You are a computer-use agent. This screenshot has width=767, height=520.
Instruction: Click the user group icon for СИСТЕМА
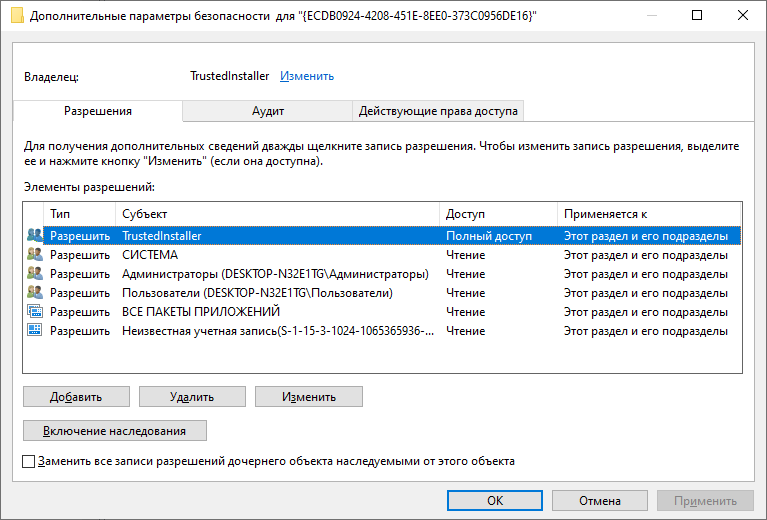[35, 254]
